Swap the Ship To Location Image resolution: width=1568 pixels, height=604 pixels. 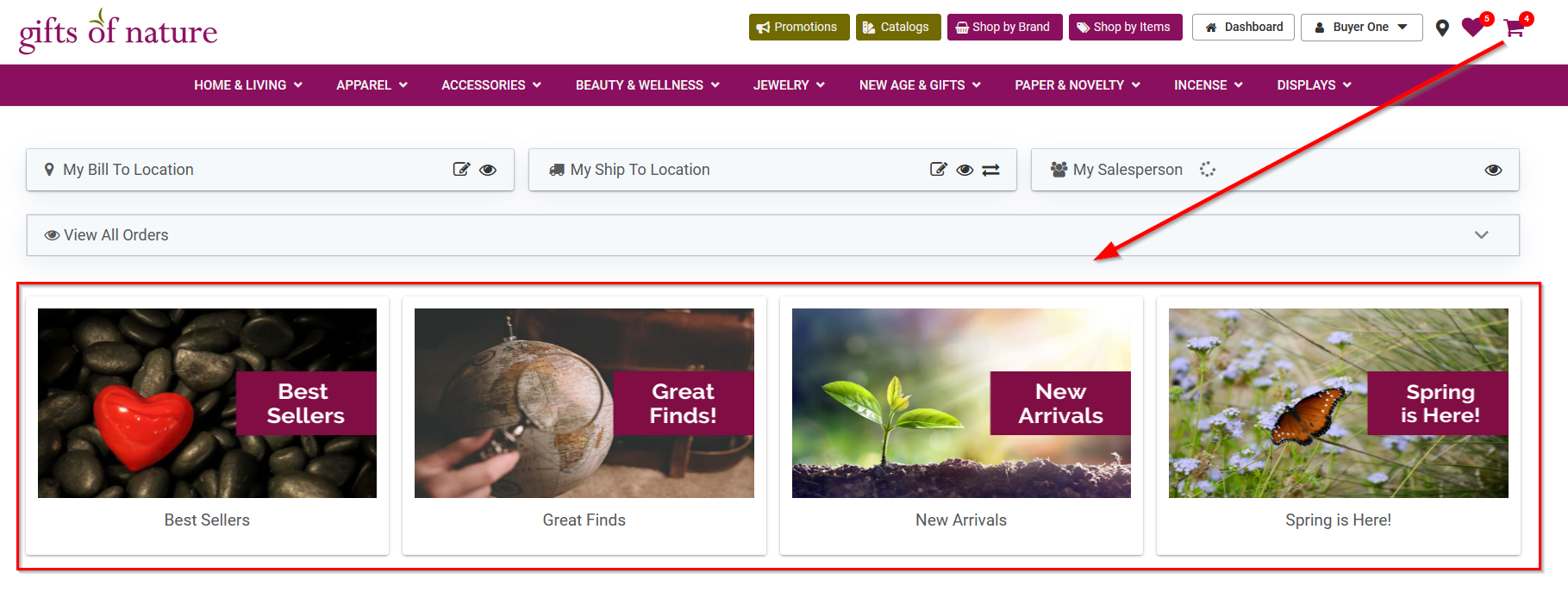(x=991, y=170)
